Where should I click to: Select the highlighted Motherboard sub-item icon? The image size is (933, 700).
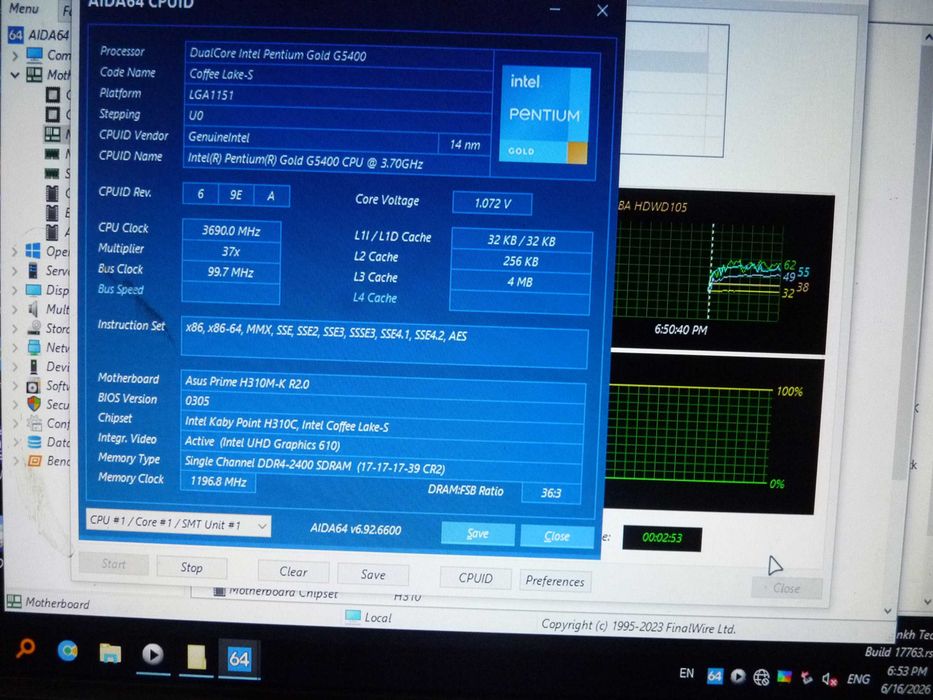(x=52, y=133)
